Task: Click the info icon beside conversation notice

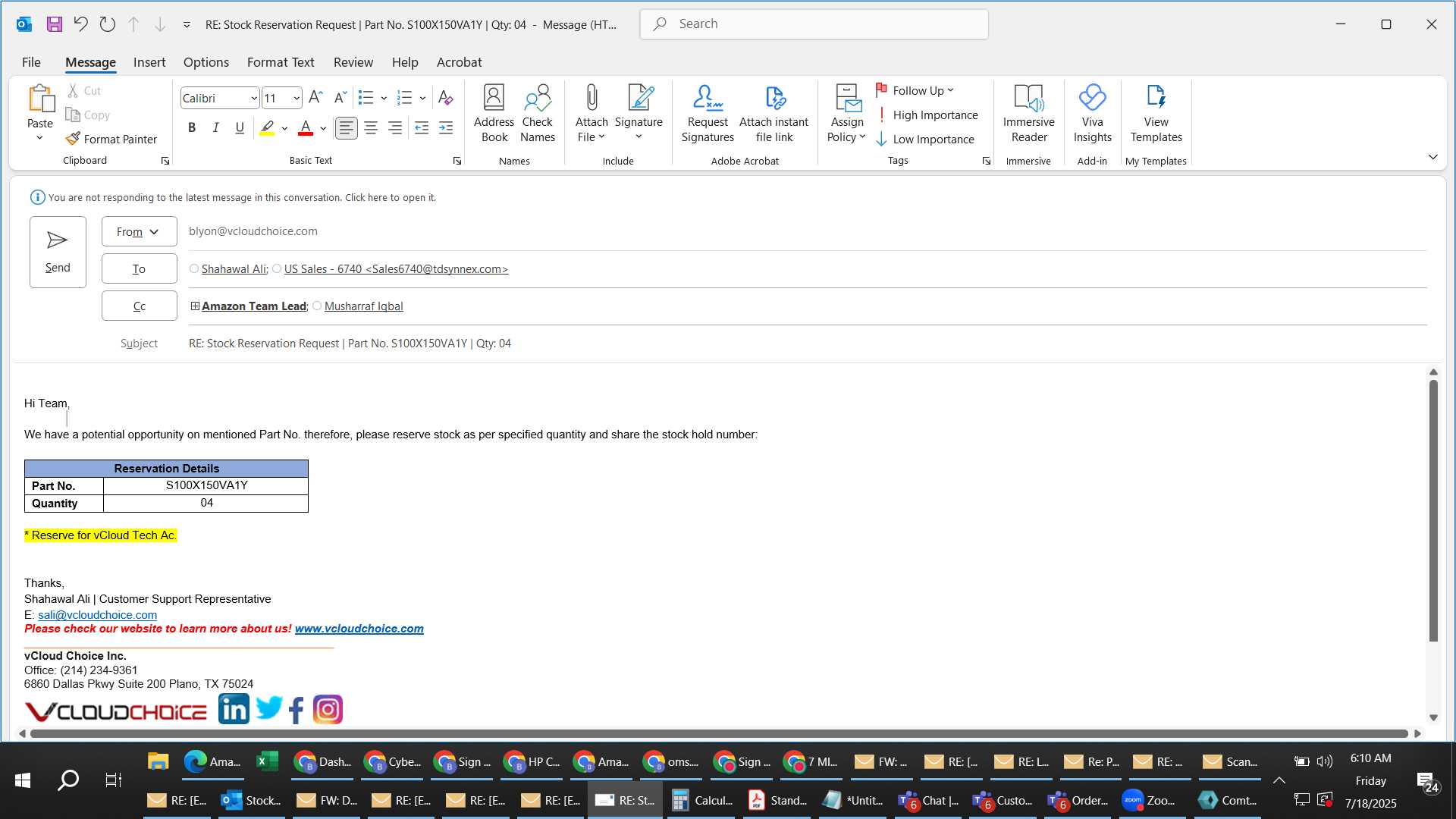Action: coord(37,197)
